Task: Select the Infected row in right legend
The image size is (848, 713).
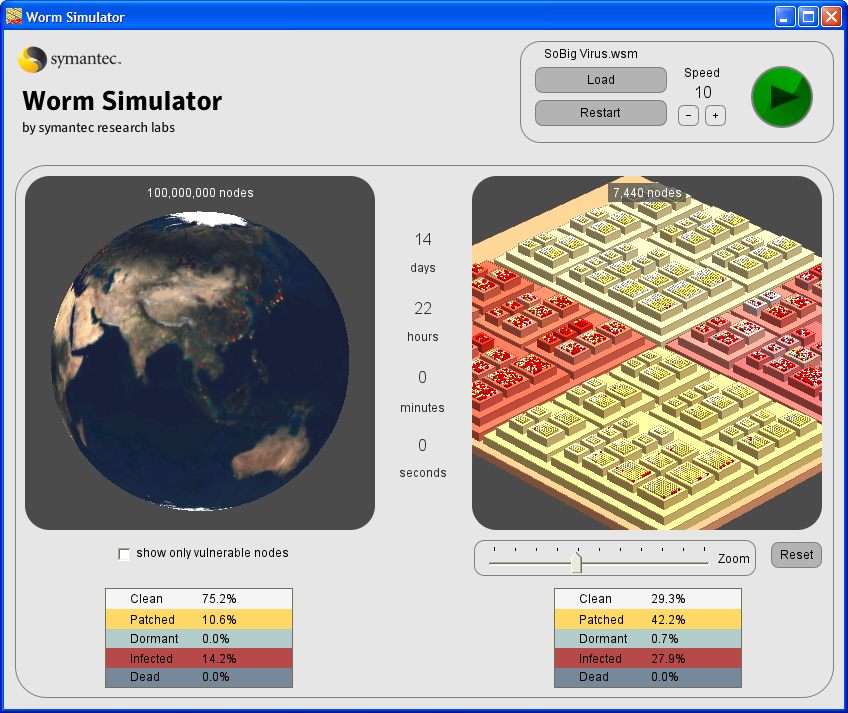Action: (x=648, y=658)
